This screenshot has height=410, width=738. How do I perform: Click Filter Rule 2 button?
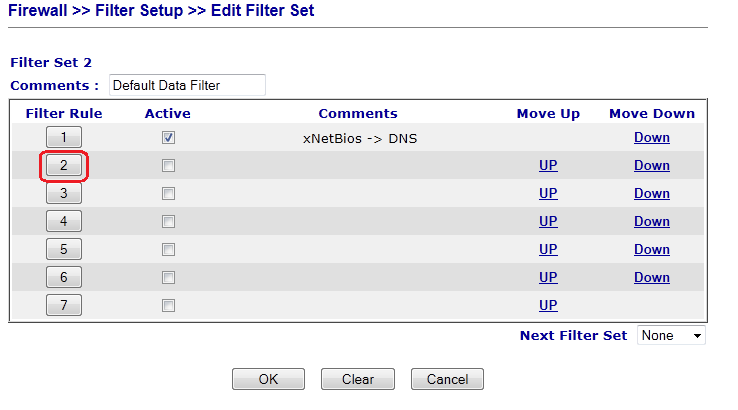pos(64,166)
